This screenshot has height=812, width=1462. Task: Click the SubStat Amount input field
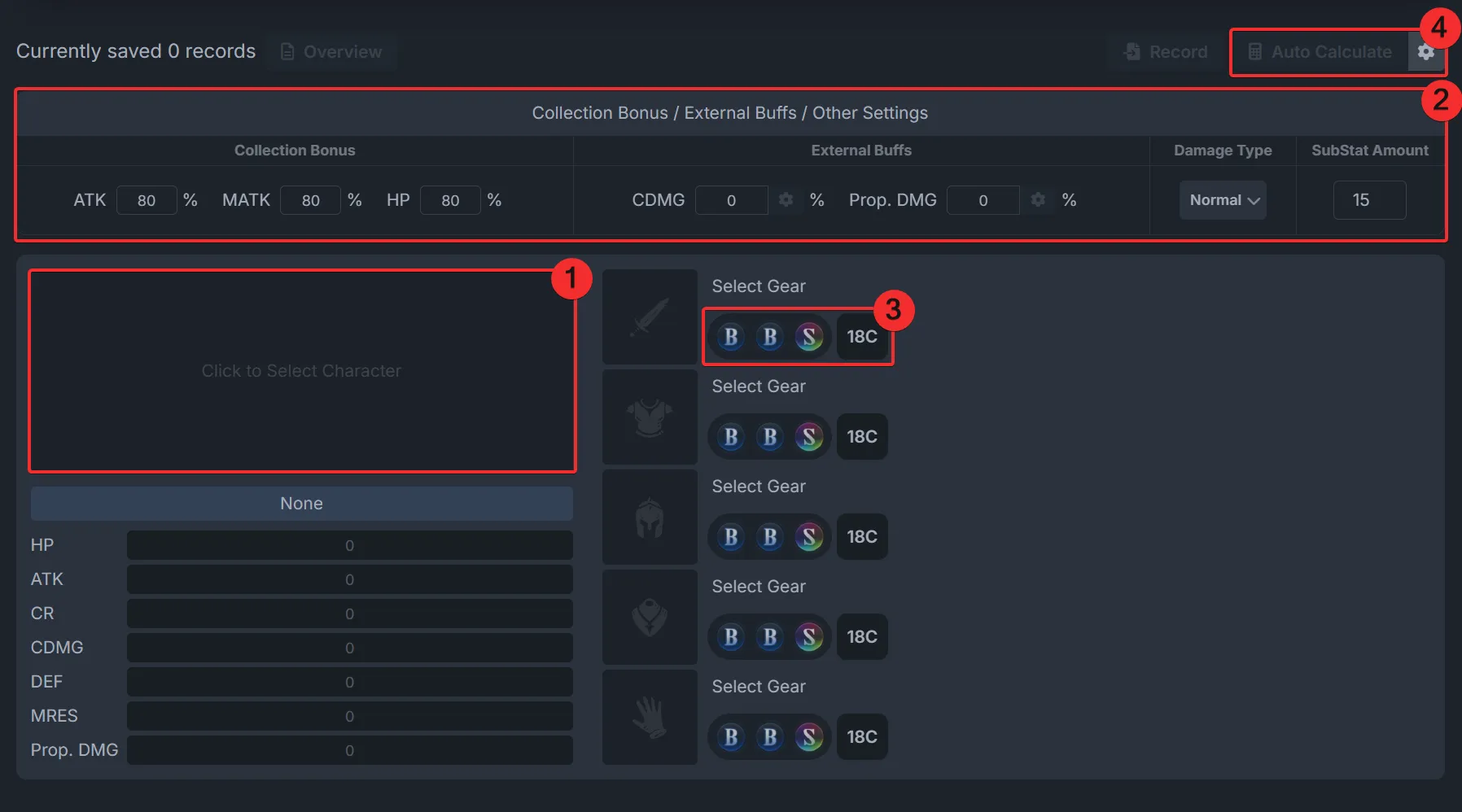pyautogui.click(x=1369, y=200)
